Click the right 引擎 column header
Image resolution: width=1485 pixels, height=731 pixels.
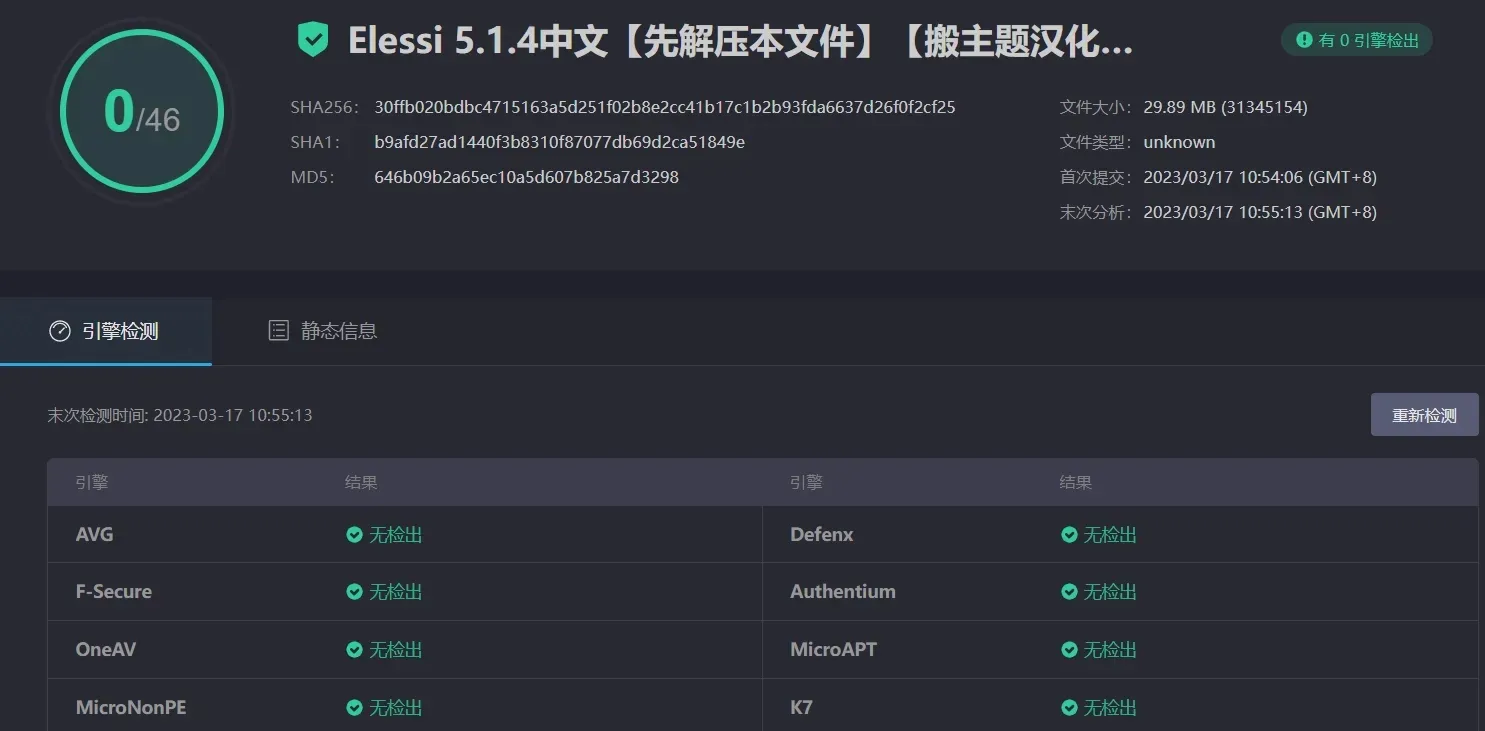click(806, 483)
